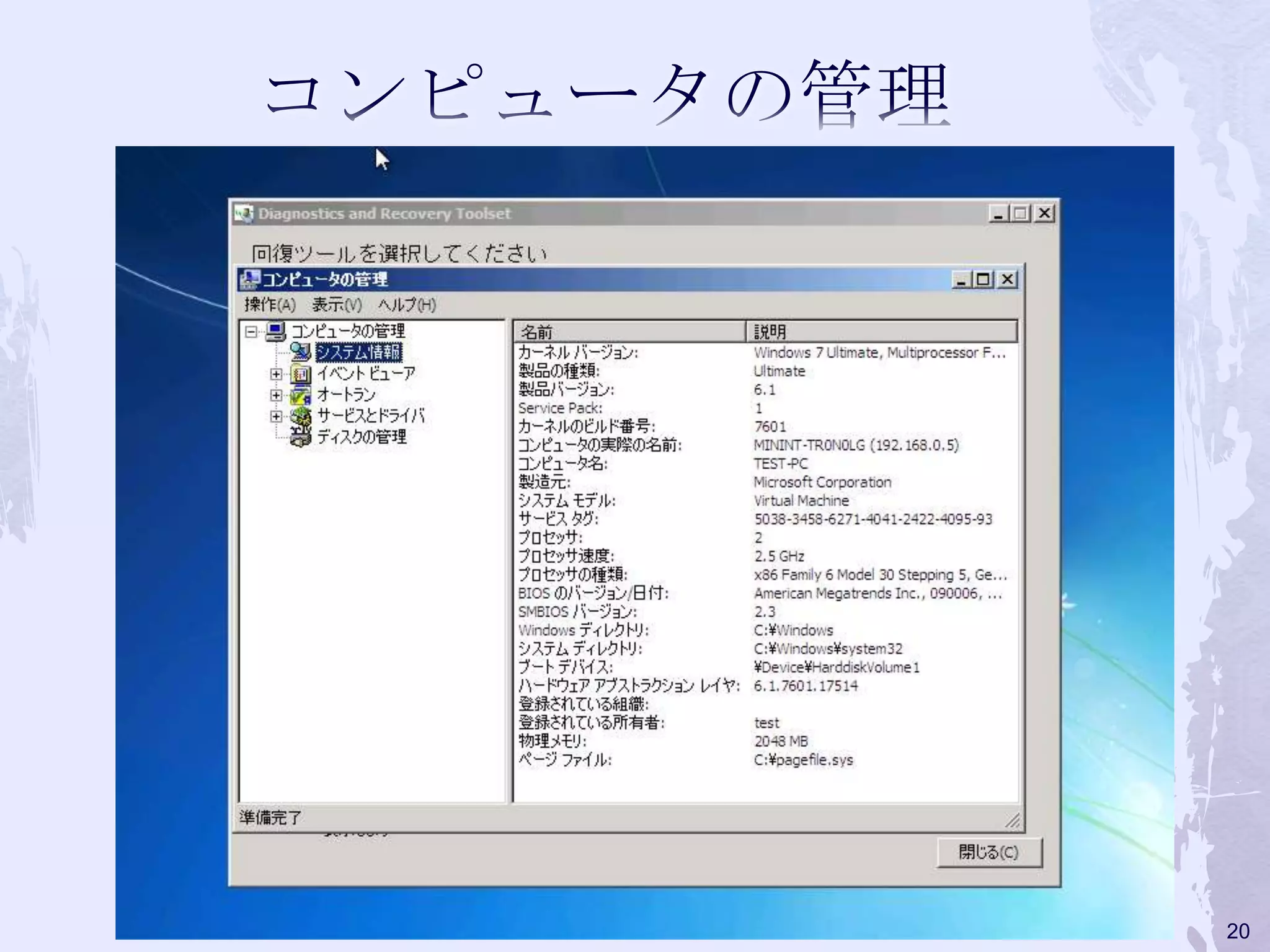Select the コンピュータ名 row in list

point(562,464)
